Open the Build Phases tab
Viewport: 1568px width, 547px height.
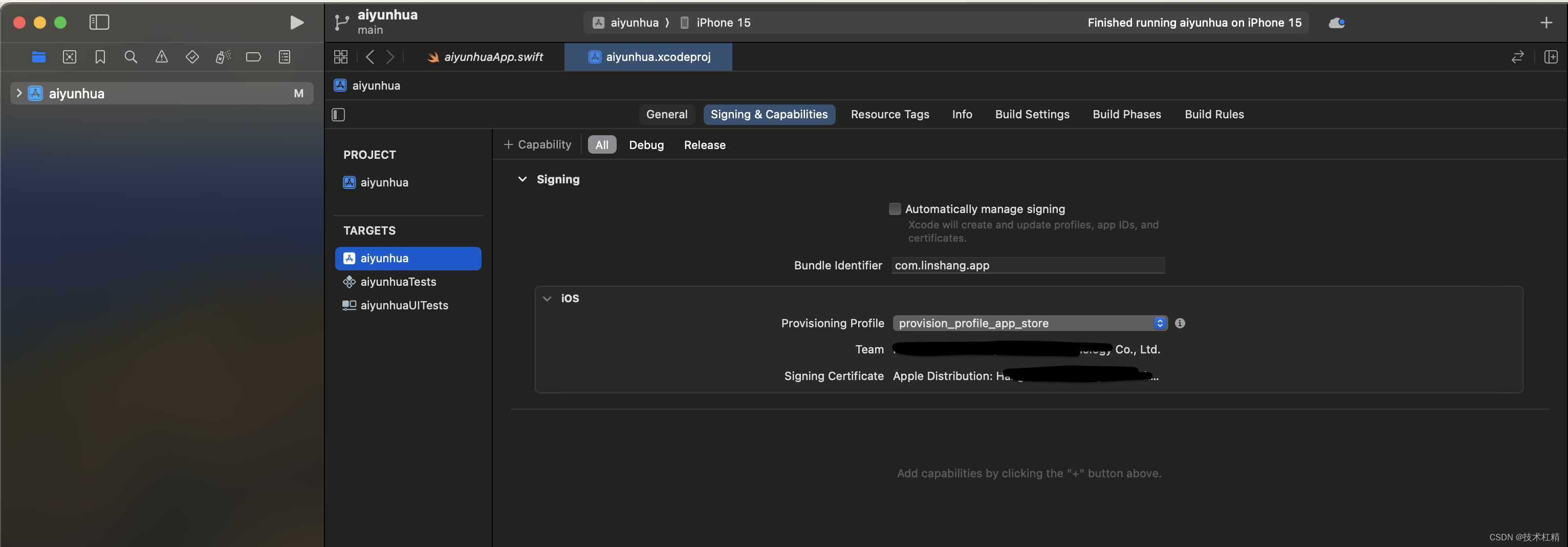click(x=1127, y=115)
